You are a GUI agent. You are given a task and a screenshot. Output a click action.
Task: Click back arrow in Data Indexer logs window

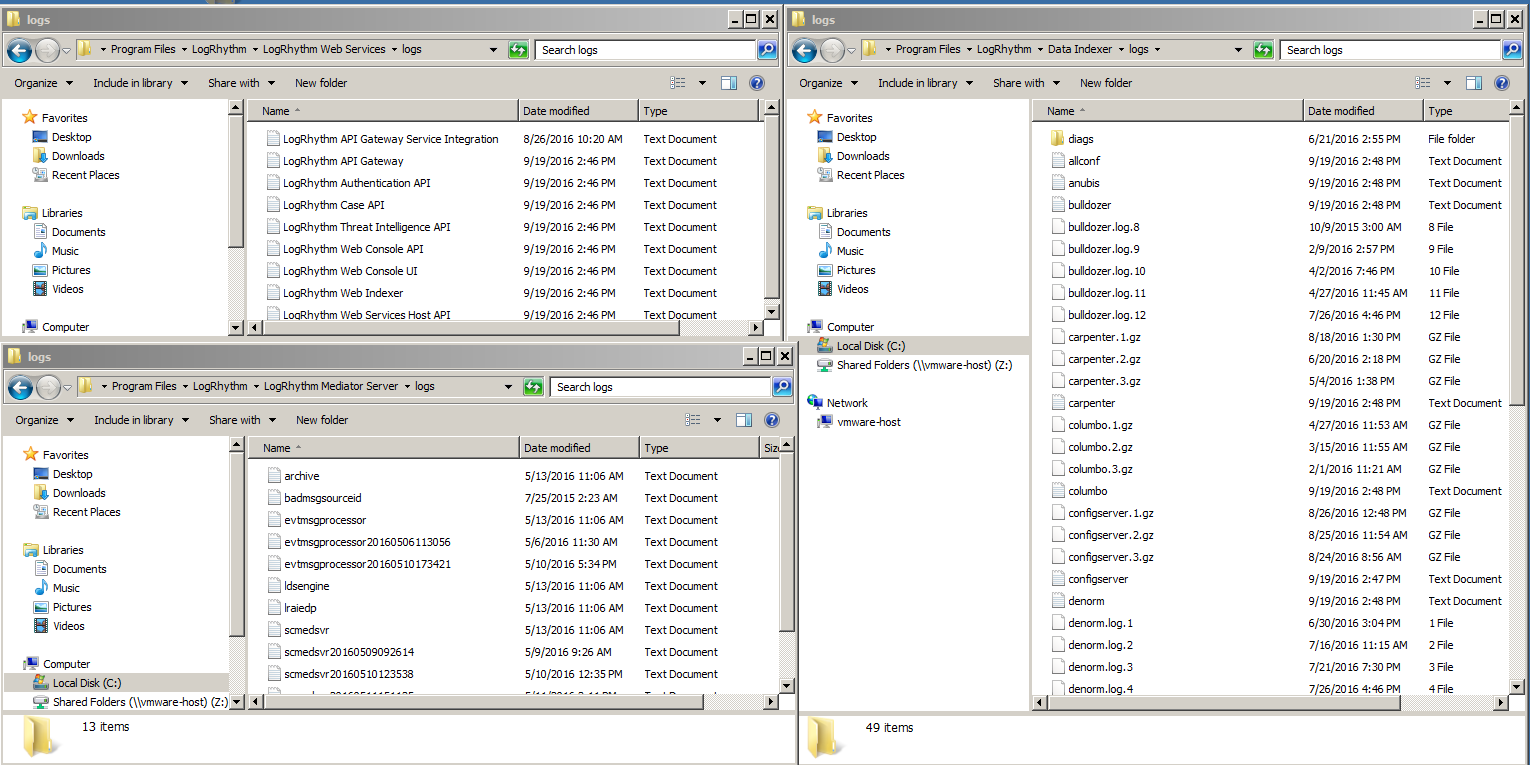804,49
